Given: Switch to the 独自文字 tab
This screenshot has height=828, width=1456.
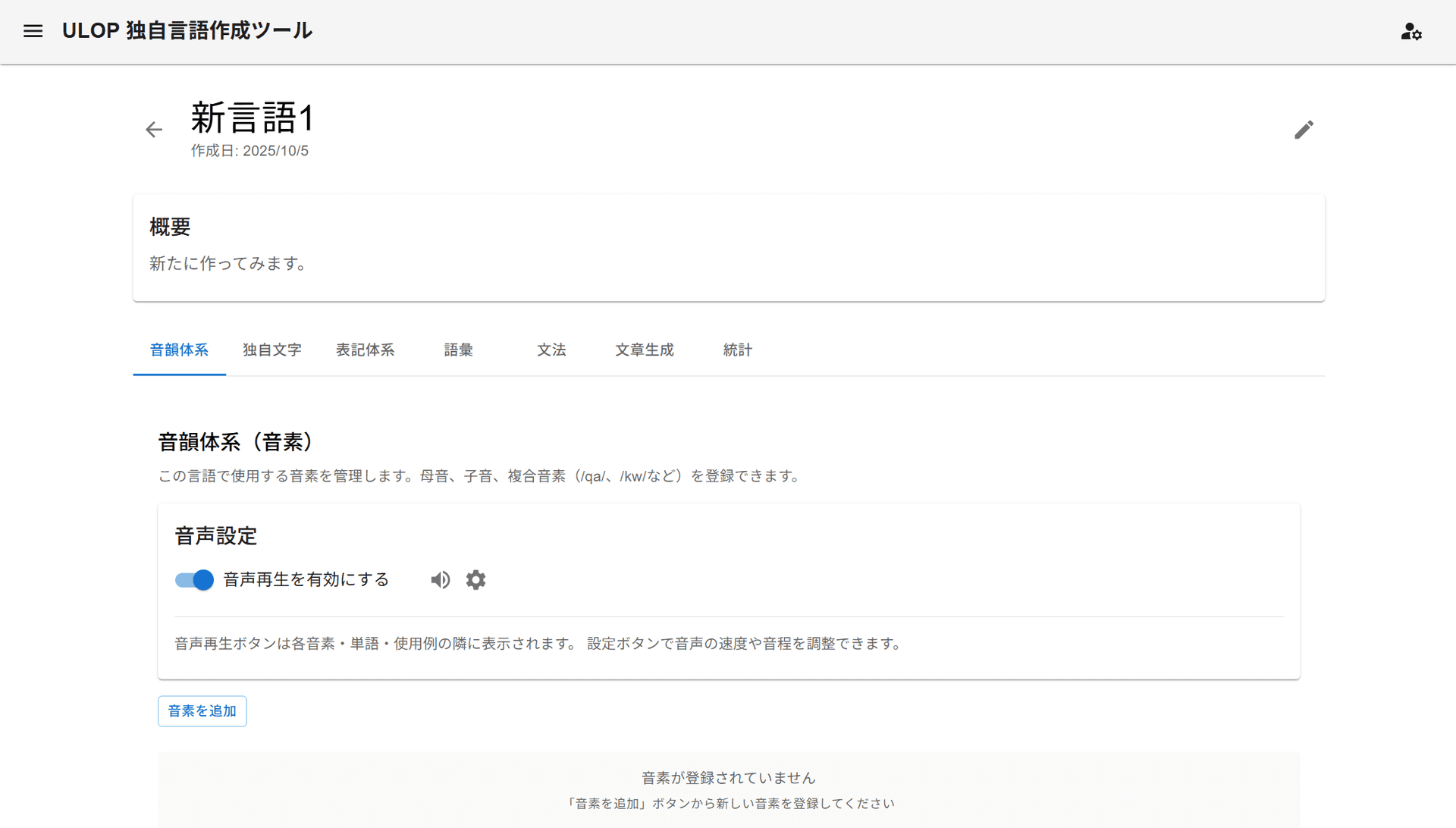Looking at the screenshot, I should pos(272,350).
